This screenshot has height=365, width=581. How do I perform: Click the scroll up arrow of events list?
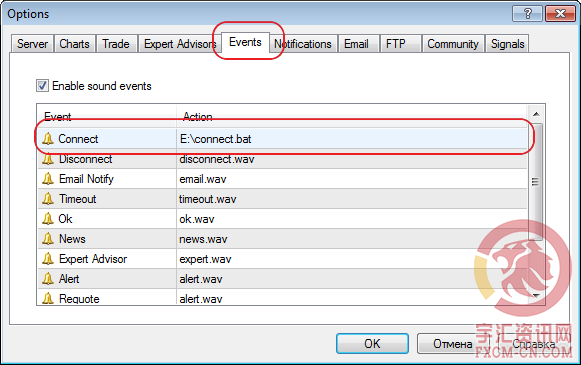(x=536, y=114)
